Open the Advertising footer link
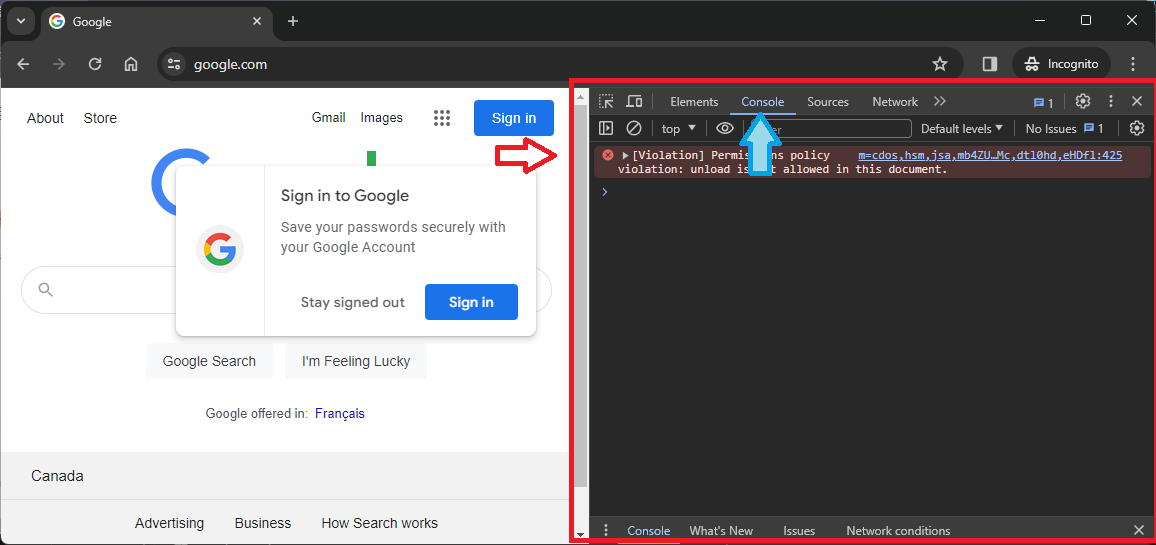 pos(170,523)
